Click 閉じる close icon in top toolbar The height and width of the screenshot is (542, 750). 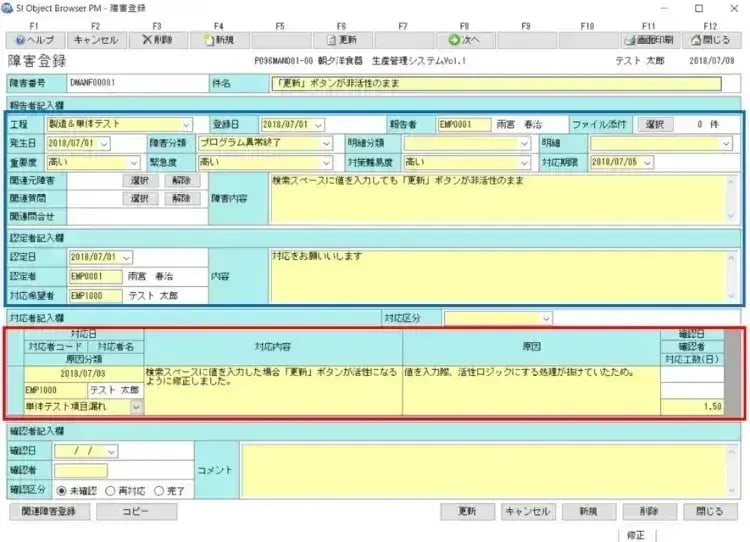[x=710, y=40]
